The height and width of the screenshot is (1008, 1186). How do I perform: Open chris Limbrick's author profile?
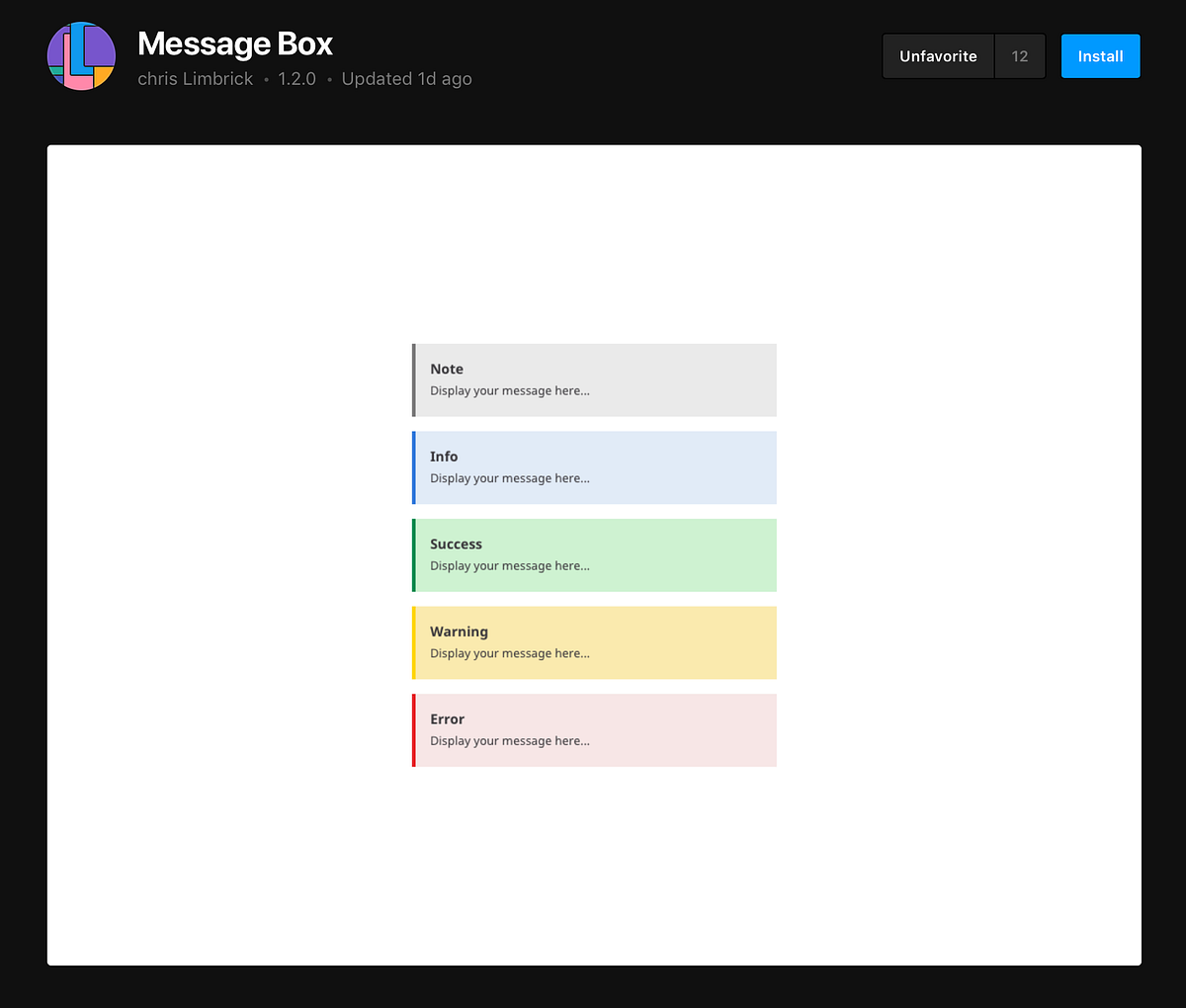195,78
